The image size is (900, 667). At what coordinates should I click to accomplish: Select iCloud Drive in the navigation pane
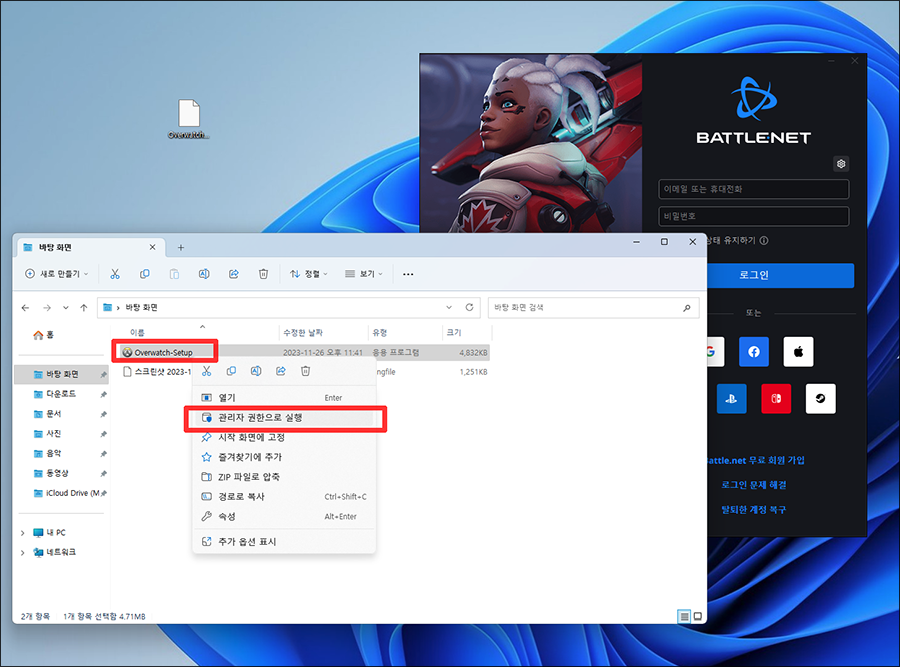point(61,493)
